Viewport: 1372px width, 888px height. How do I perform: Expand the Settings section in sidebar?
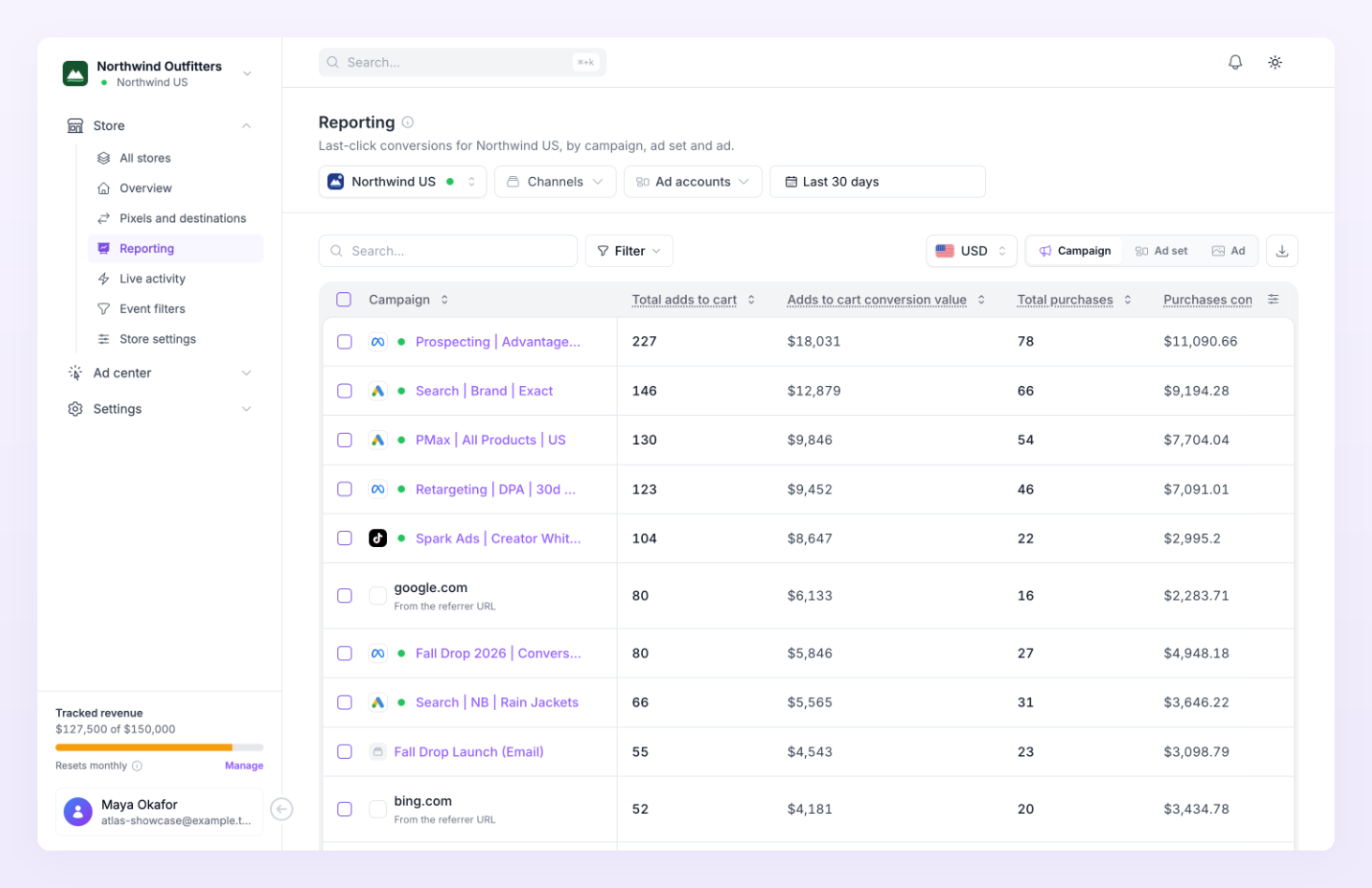pyautogui.click(x=159, y=409)
